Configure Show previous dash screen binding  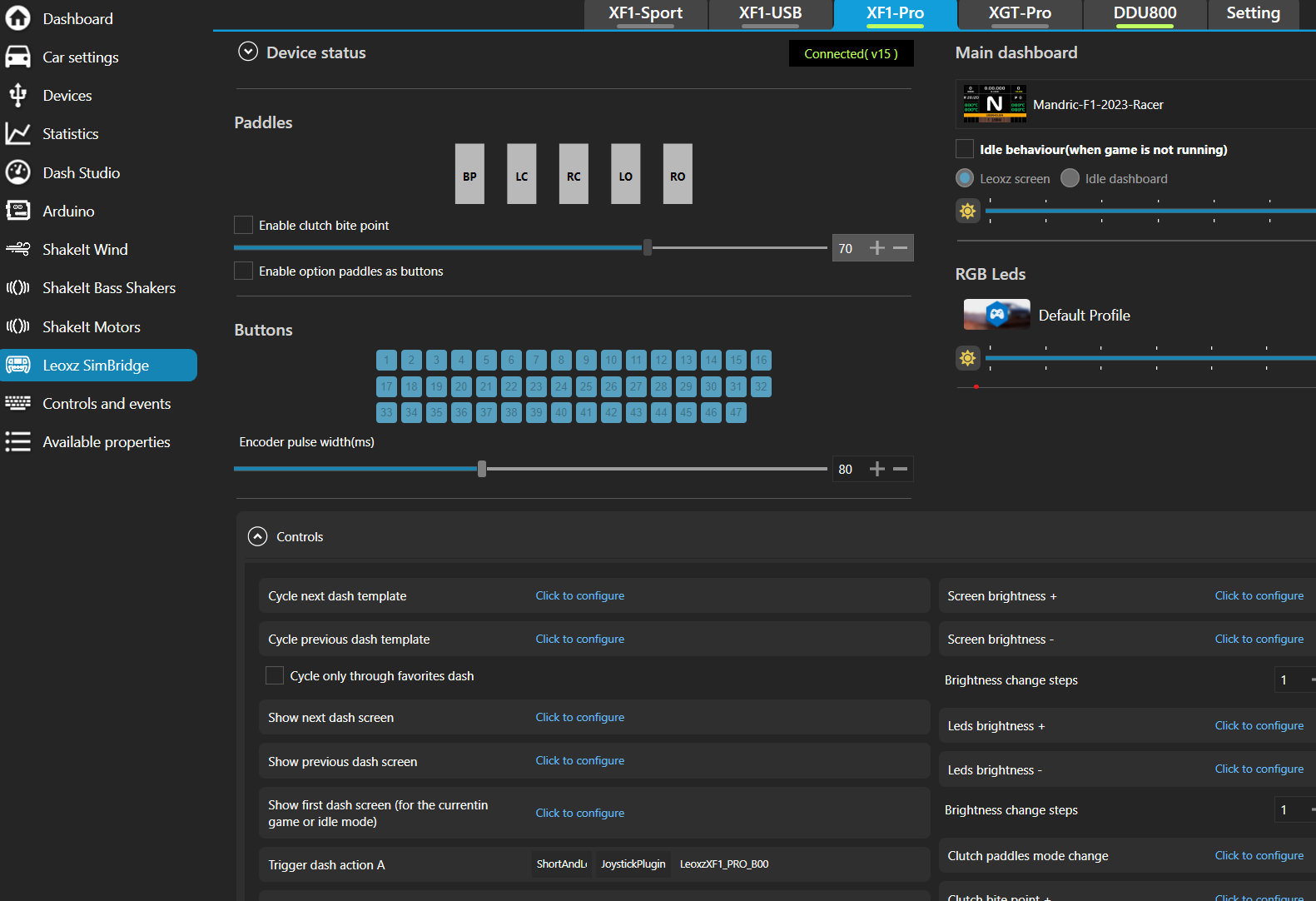coord(580,760)
